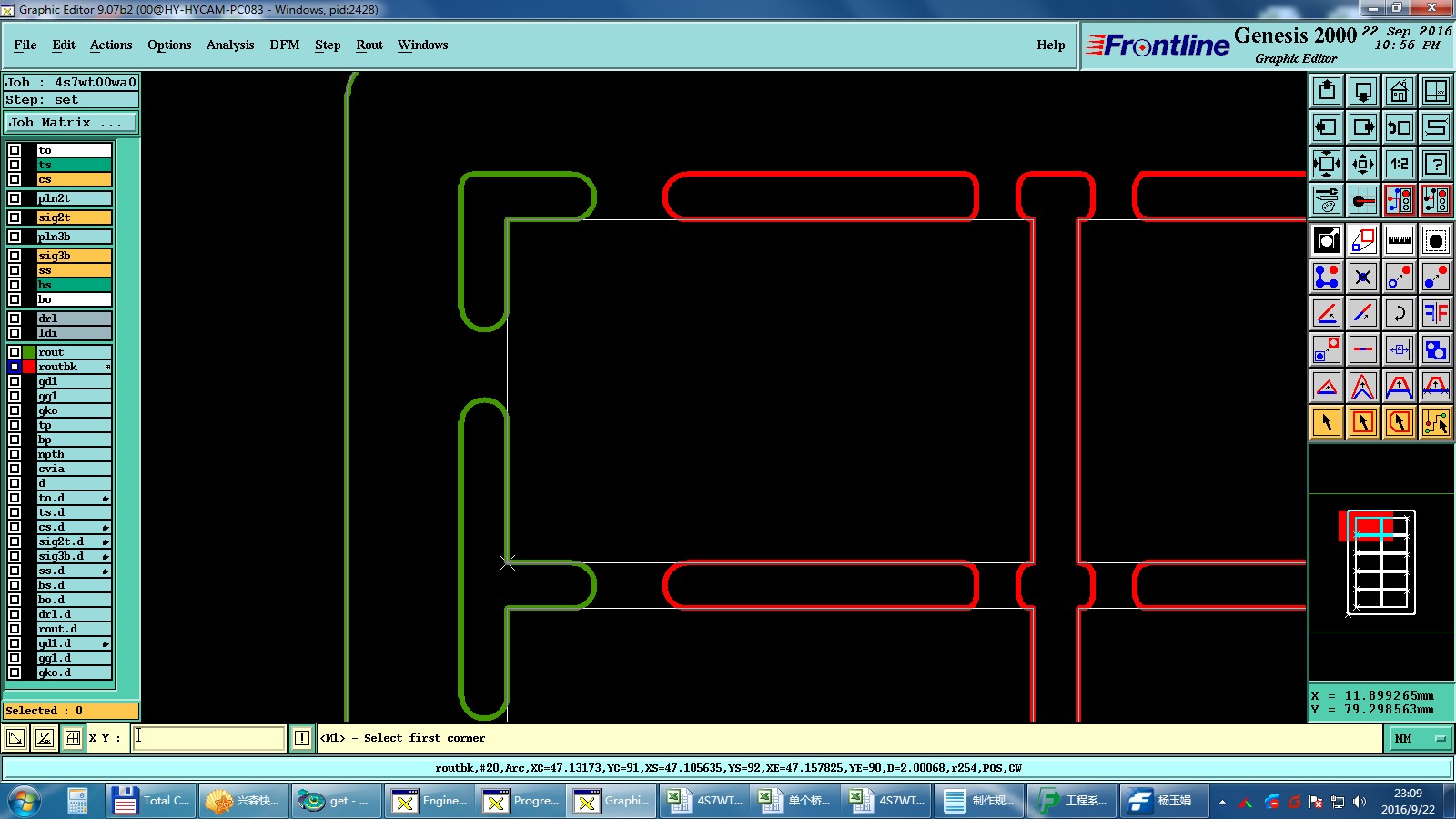This screenshot has height=819, width=1456.
Task: Click the Job Matrix button
Action: [71, 122]
